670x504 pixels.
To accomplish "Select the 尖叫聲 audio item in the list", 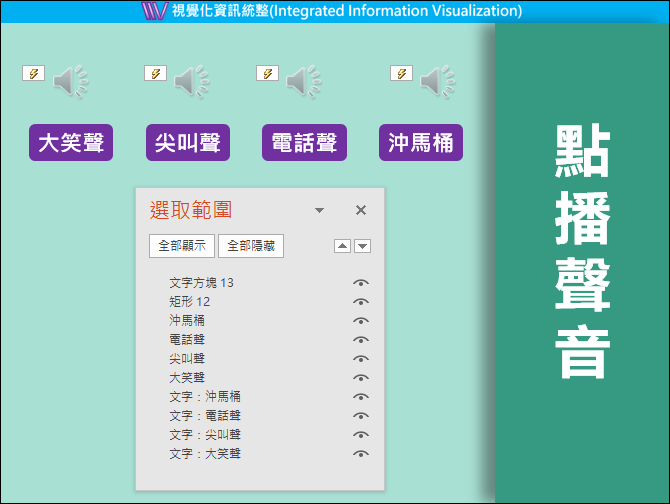I will coord(187,358).
